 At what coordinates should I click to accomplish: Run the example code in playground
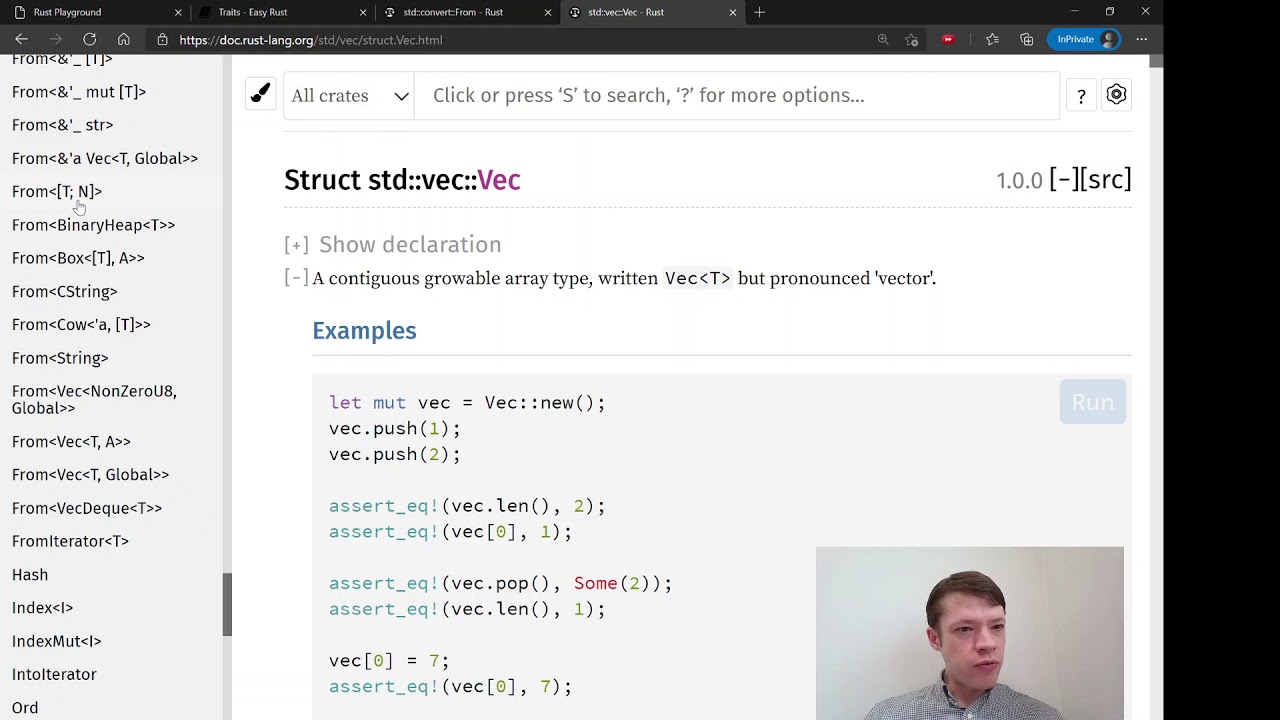click(x=1092, y=402)
